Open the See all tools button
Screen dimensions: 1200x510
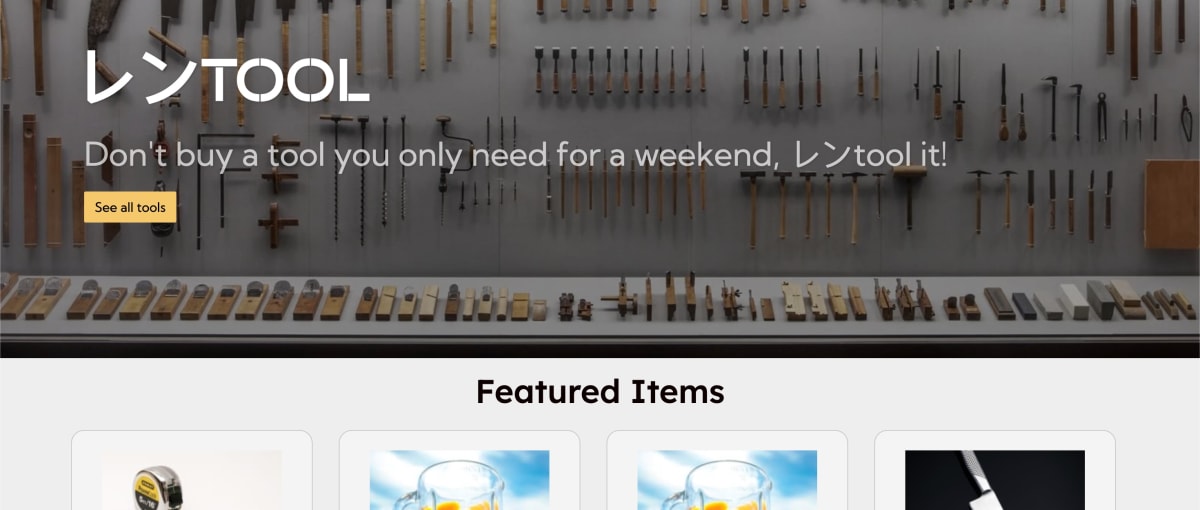pos(130,207)
